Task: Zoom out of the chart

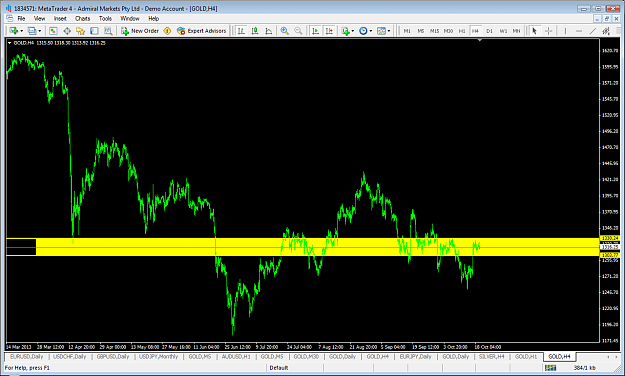Action: [x=298, y=31]
